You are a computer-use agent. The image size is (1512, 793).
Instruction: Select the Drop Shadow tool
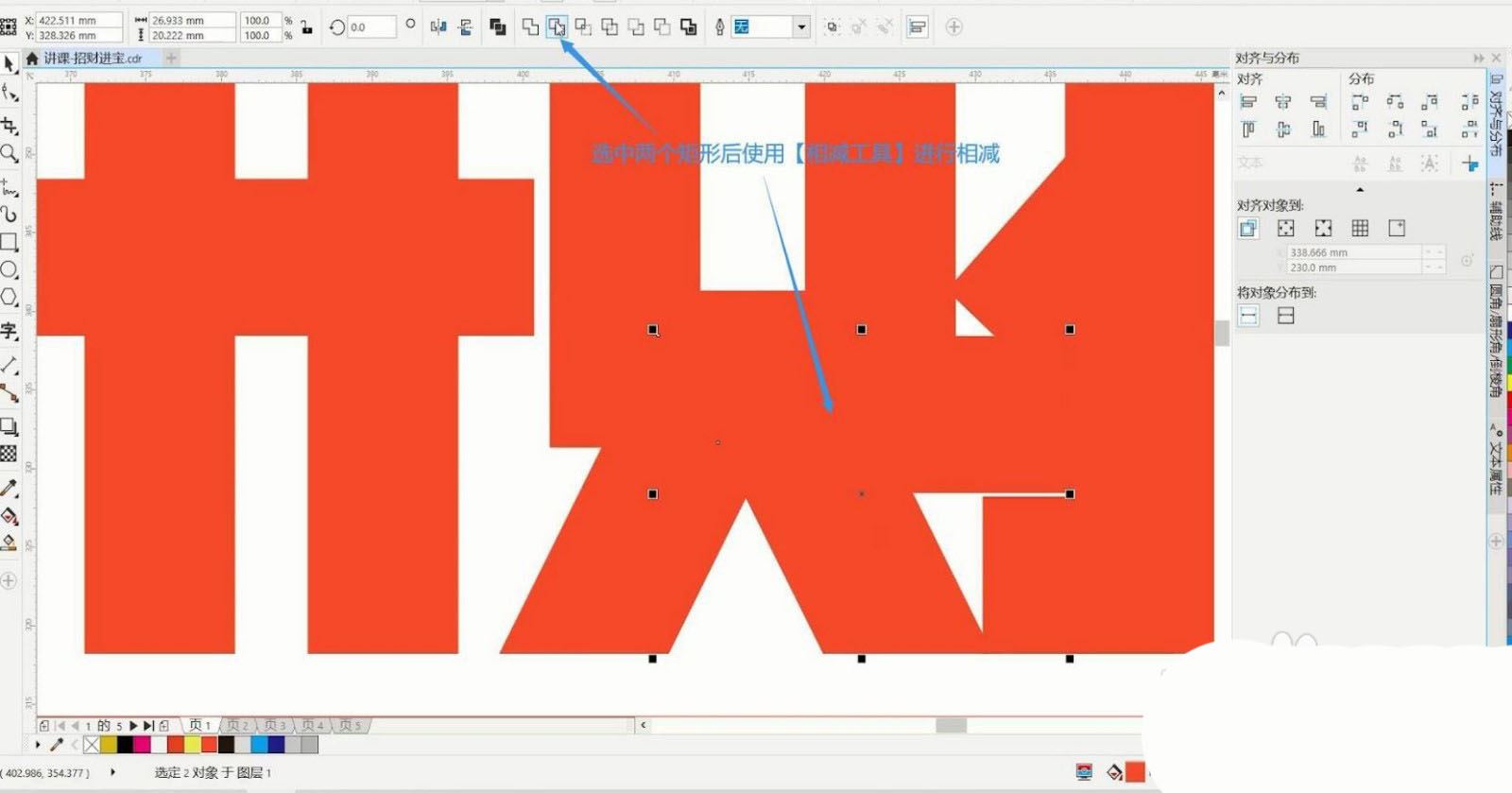point(9,426)
